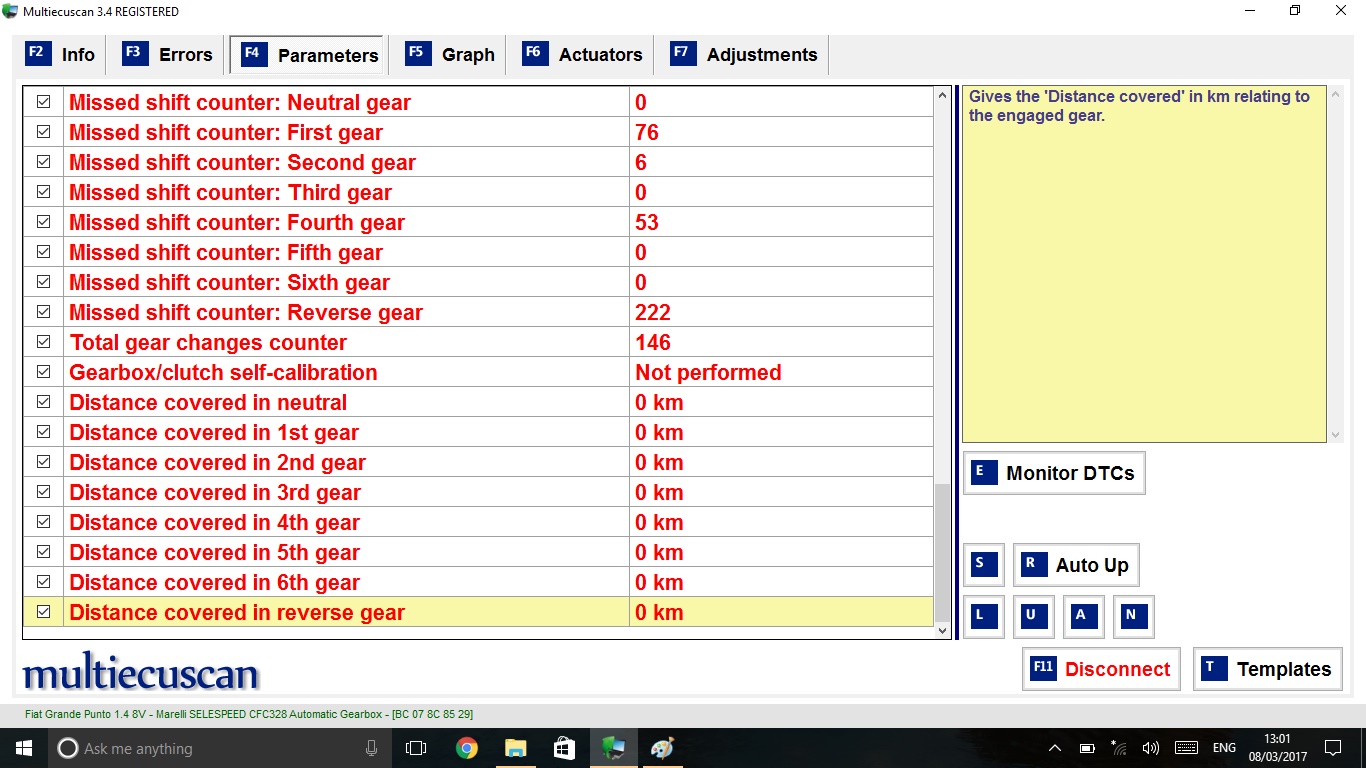The height and width of the screenshot is (768, 1366).
Task: Uncheck the Total gear changes counter parameter
Action: (x=43, y=342)
